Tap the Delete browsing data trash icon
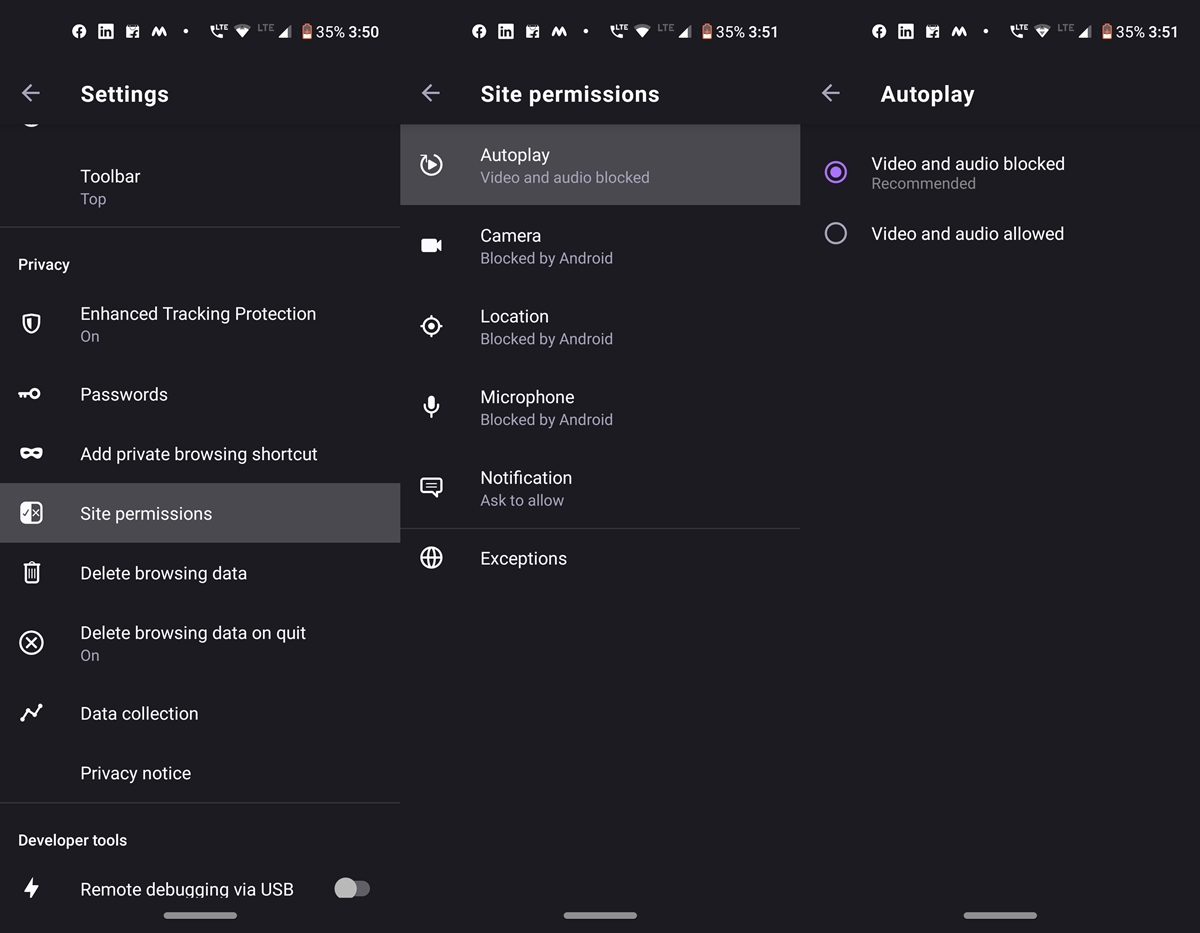 pyautogui.click(x=31, y=573)
